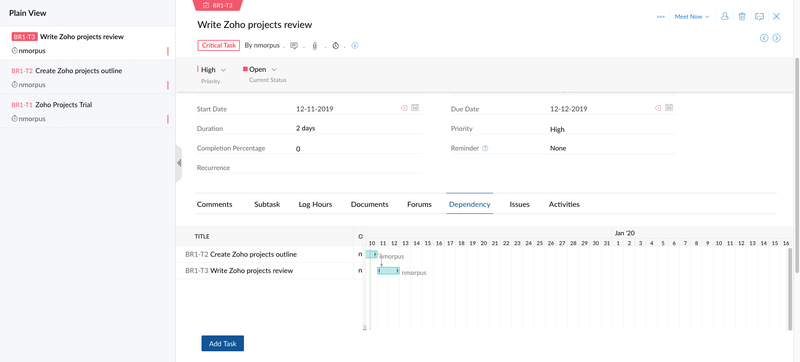Click the timer clock icon

click(336, 46)
